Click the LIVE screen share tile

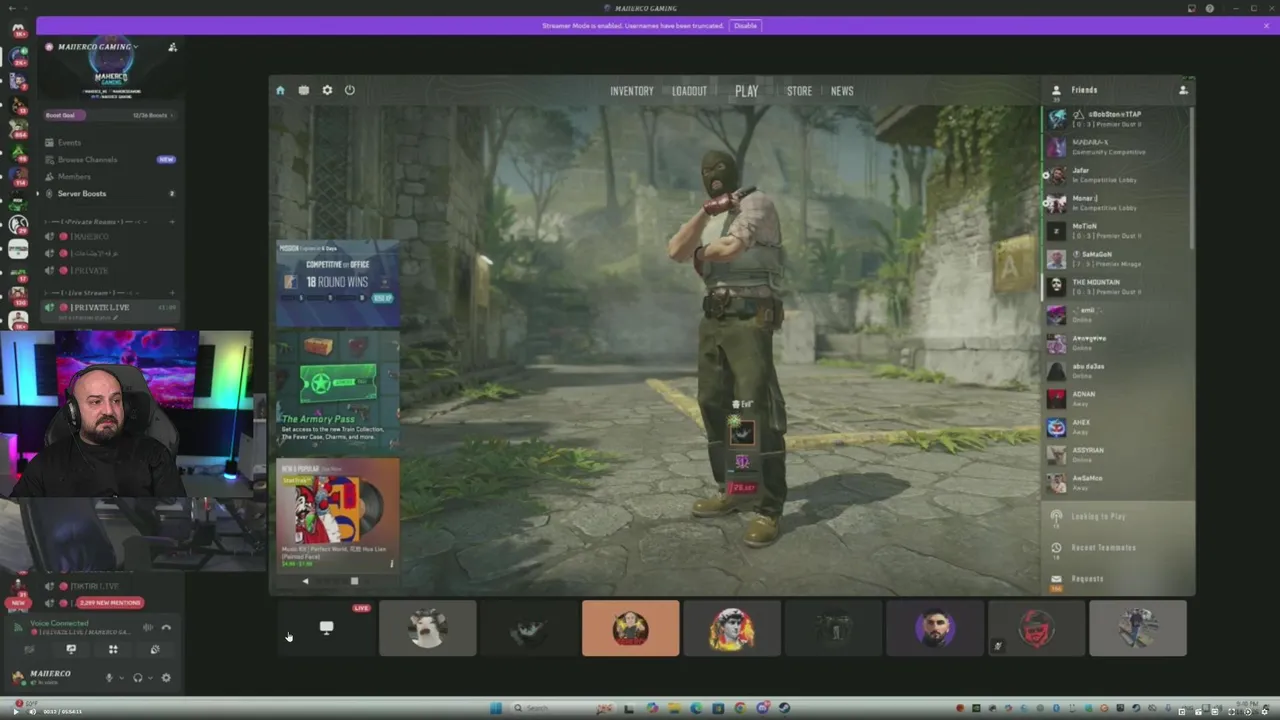point(327,628)
